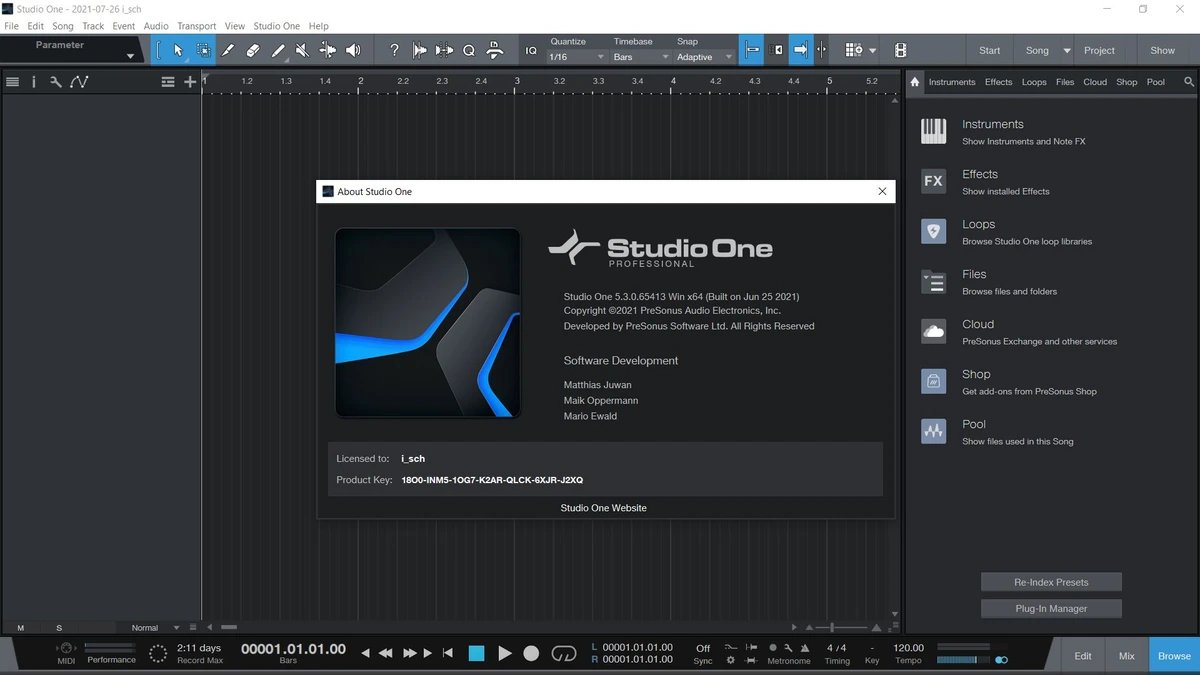Open the Event menu
The width and height of the screenshot is (1200, 675).
(x=124, y=26)
